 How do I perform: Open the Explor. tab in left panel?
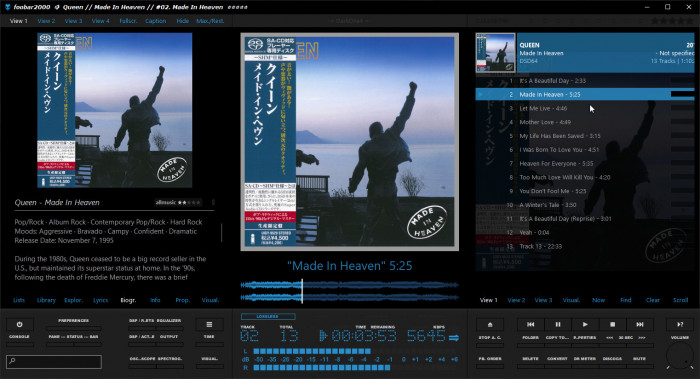73,300
